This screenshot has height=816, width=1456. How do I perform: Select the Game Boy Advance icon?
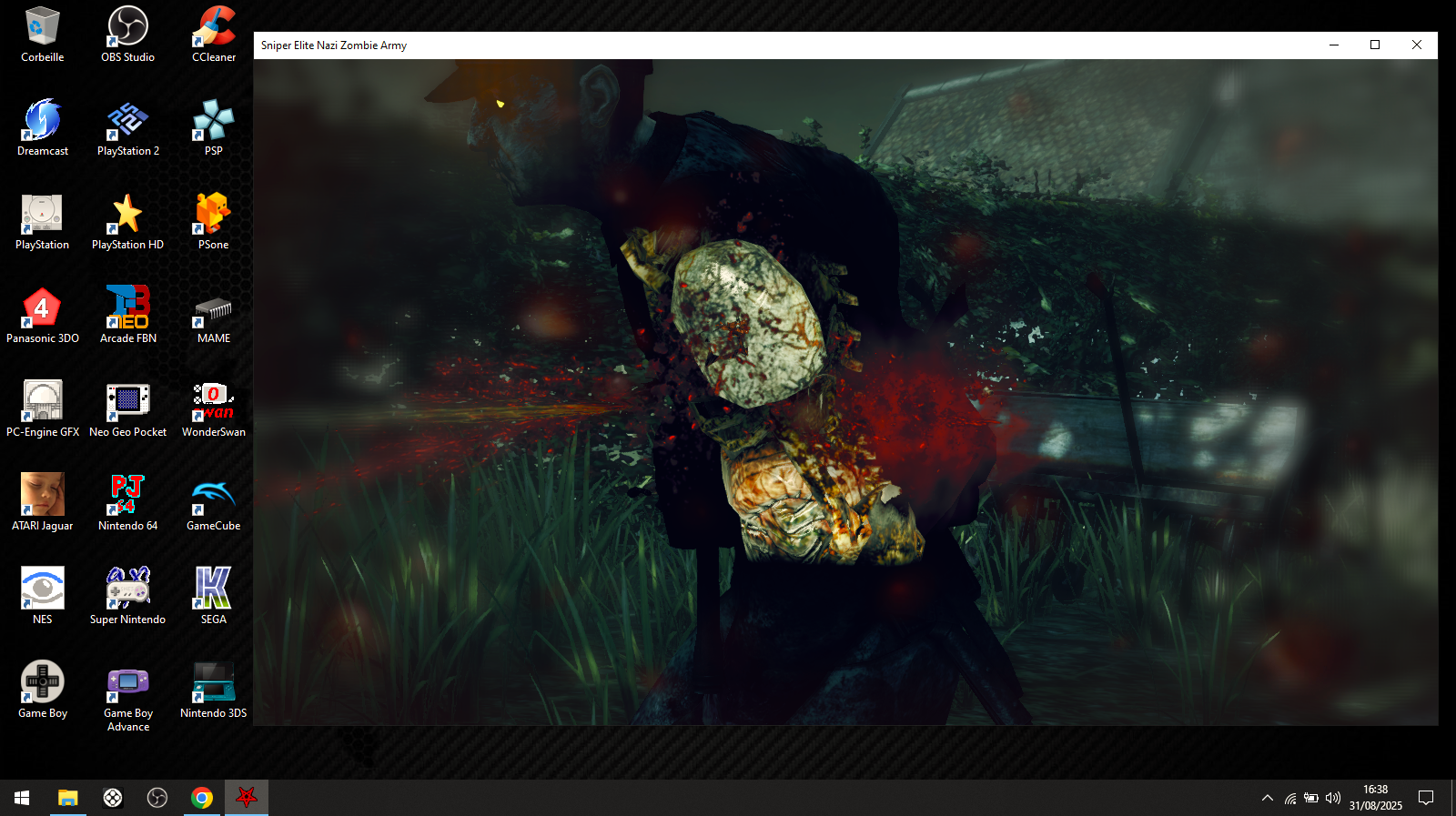click(x=128, y=697)
